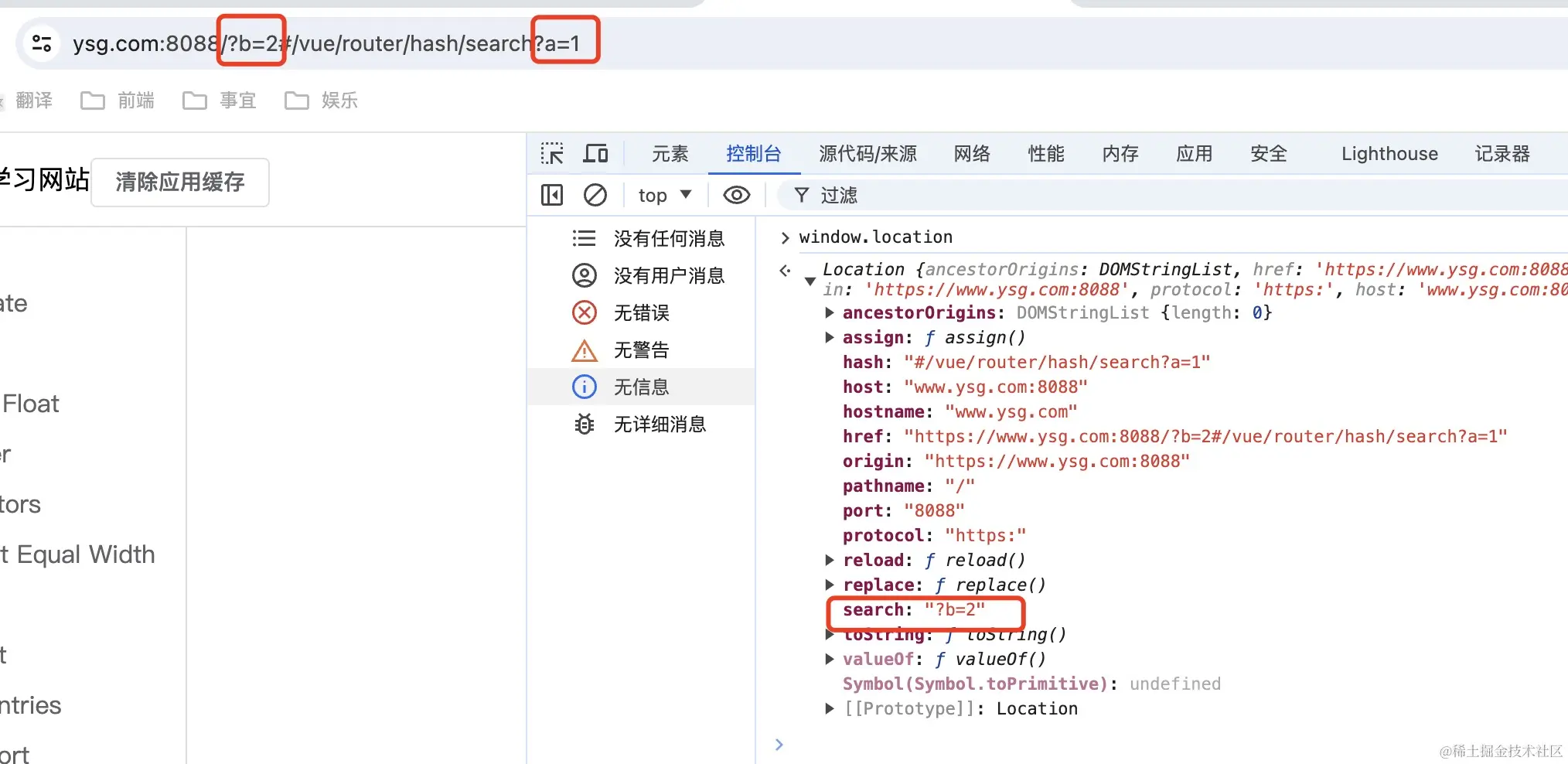Select the 没有任何消息 list icon row

click(x=642, y=238)
